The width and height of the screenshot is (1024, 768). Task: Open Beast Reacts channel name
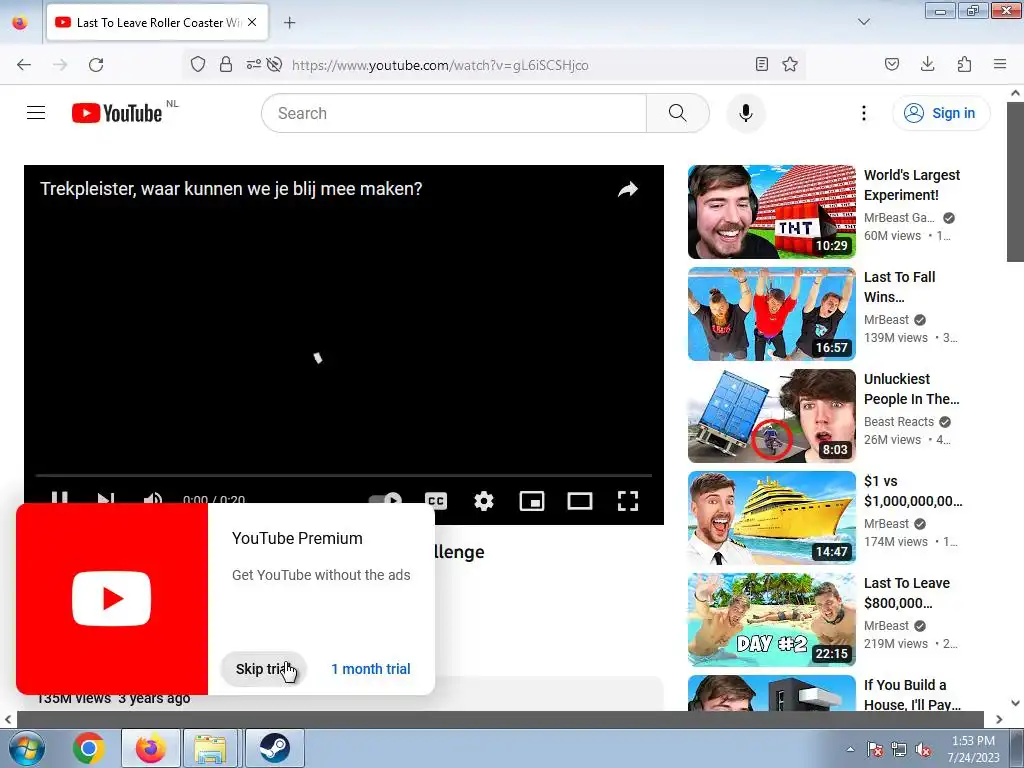click(x=899, y=421)
